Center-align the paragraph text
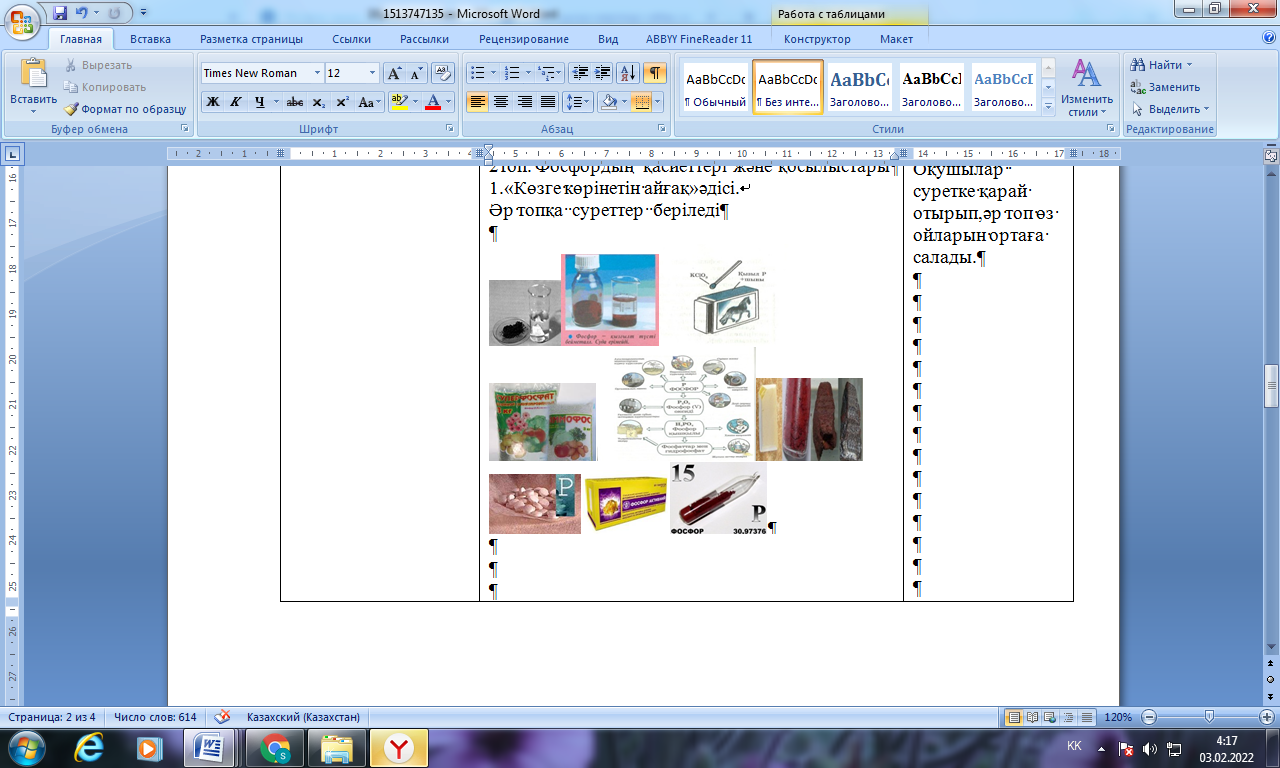This screenshot has width=1280, height=768. [501, 102]
